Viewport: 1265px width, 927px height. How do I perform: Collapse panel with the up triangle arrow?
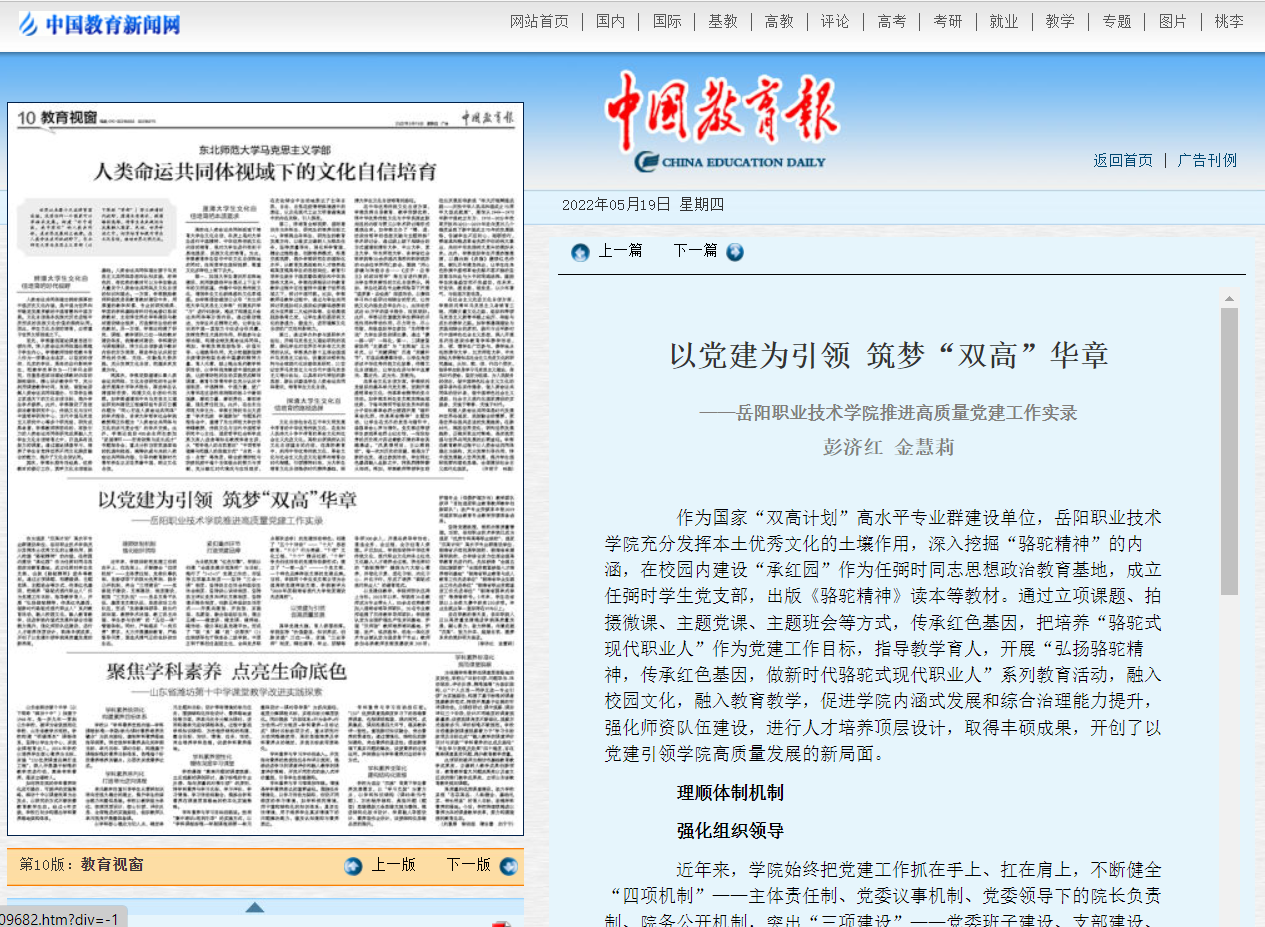pyautogui.click(x=255, y=907)
